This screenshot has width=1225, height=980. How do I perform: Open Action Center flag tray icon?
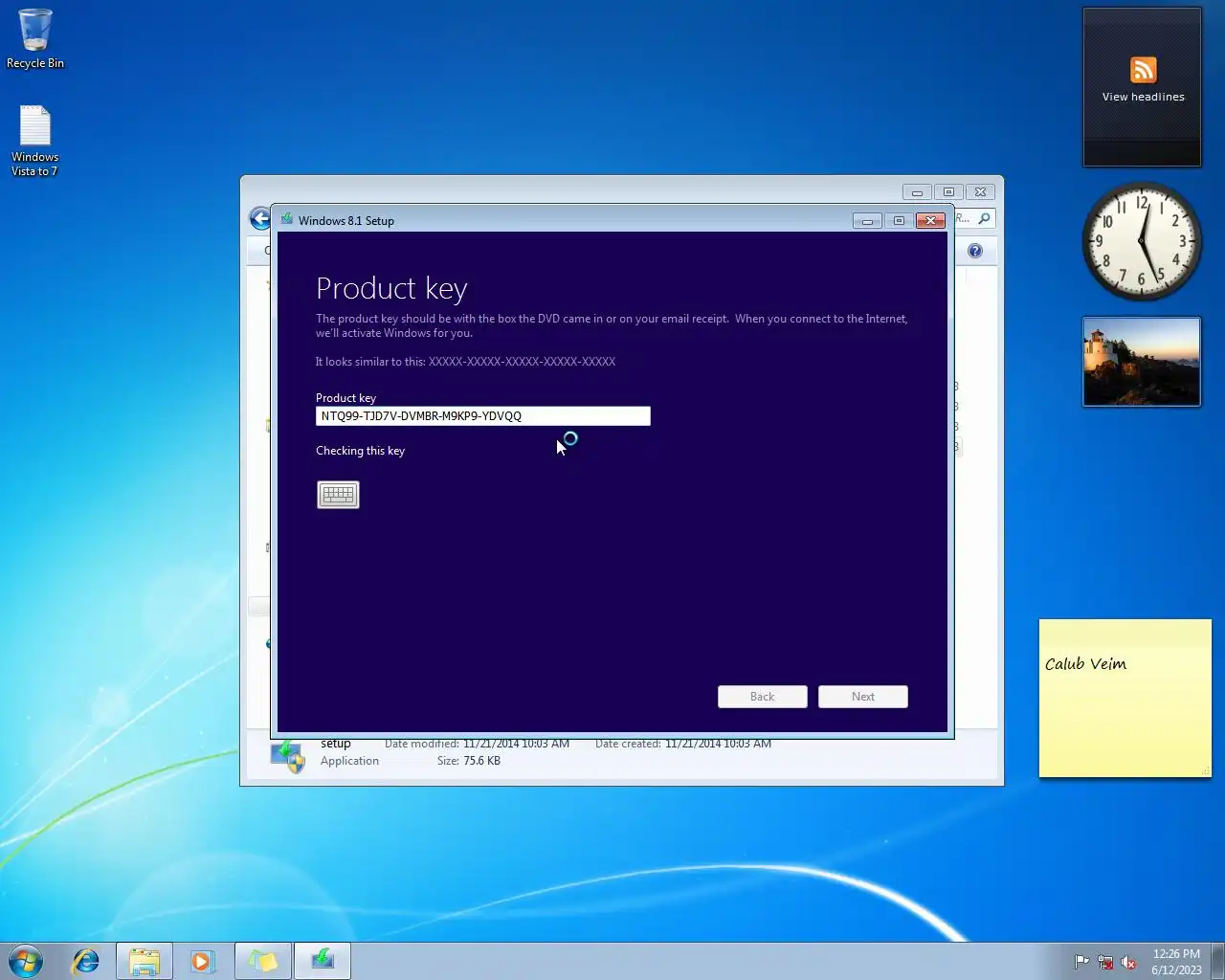pos(1081,962)
